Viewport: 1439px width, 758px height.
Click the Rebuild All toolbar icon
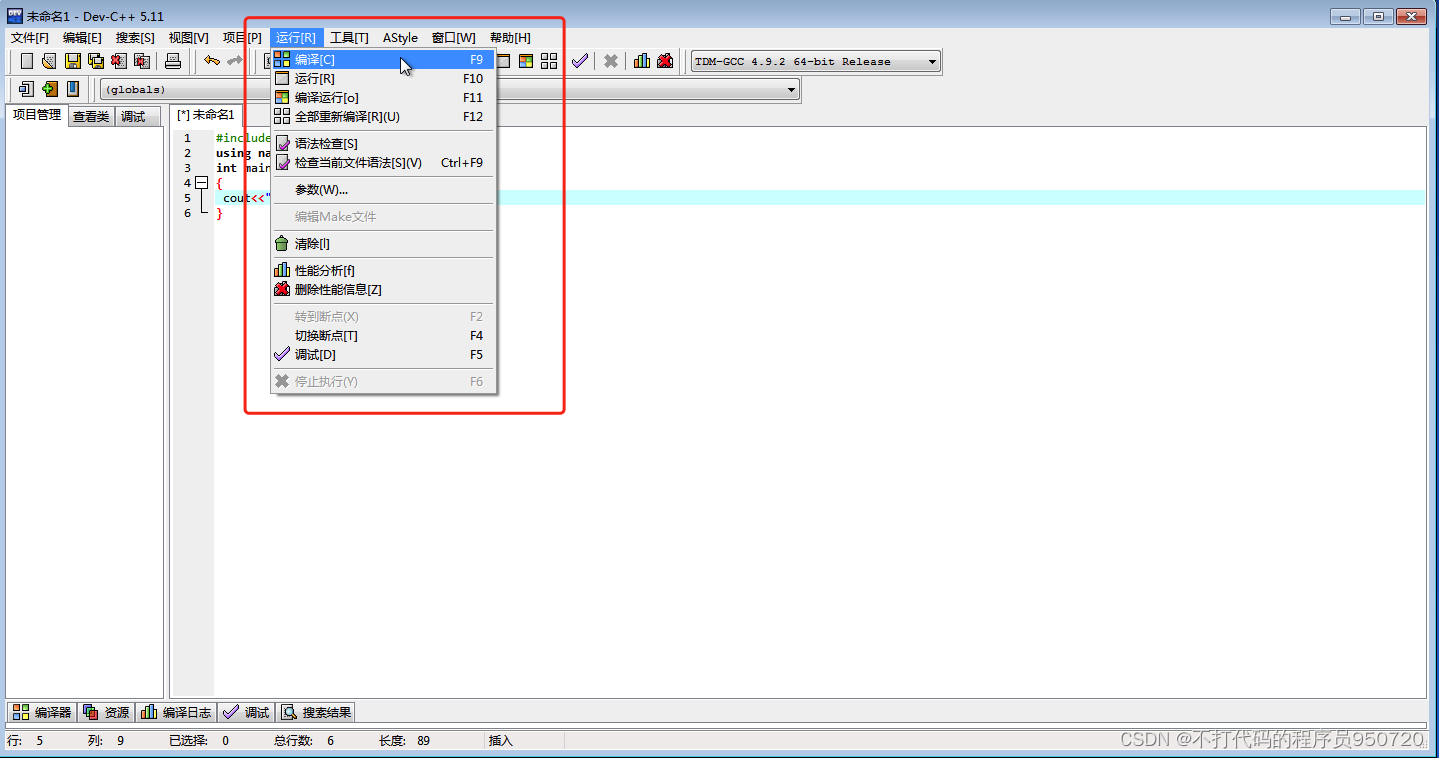coord(549,61)
